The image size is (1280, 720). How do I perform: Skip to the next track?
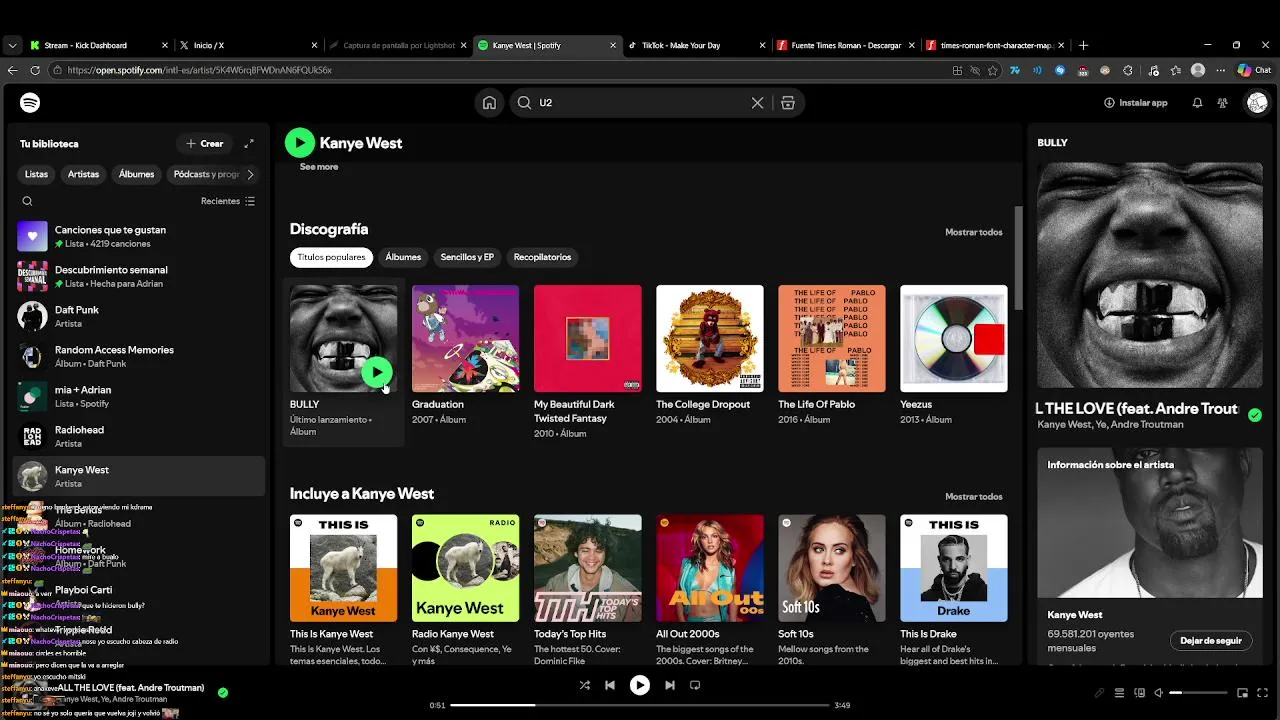(670, 685)
